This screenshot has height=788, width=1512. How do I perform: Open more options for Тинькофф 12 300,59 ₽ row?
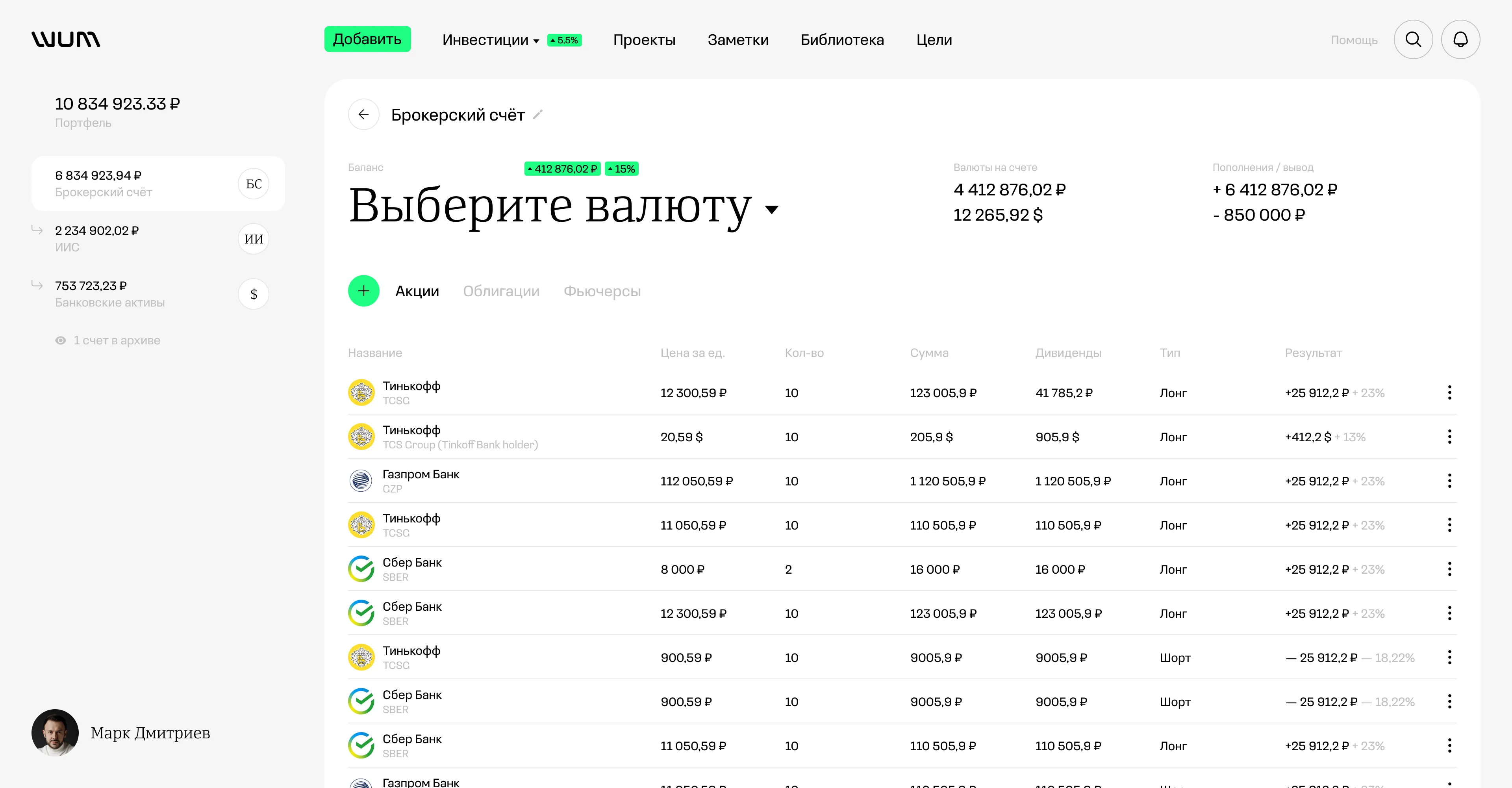[1449, 392]
